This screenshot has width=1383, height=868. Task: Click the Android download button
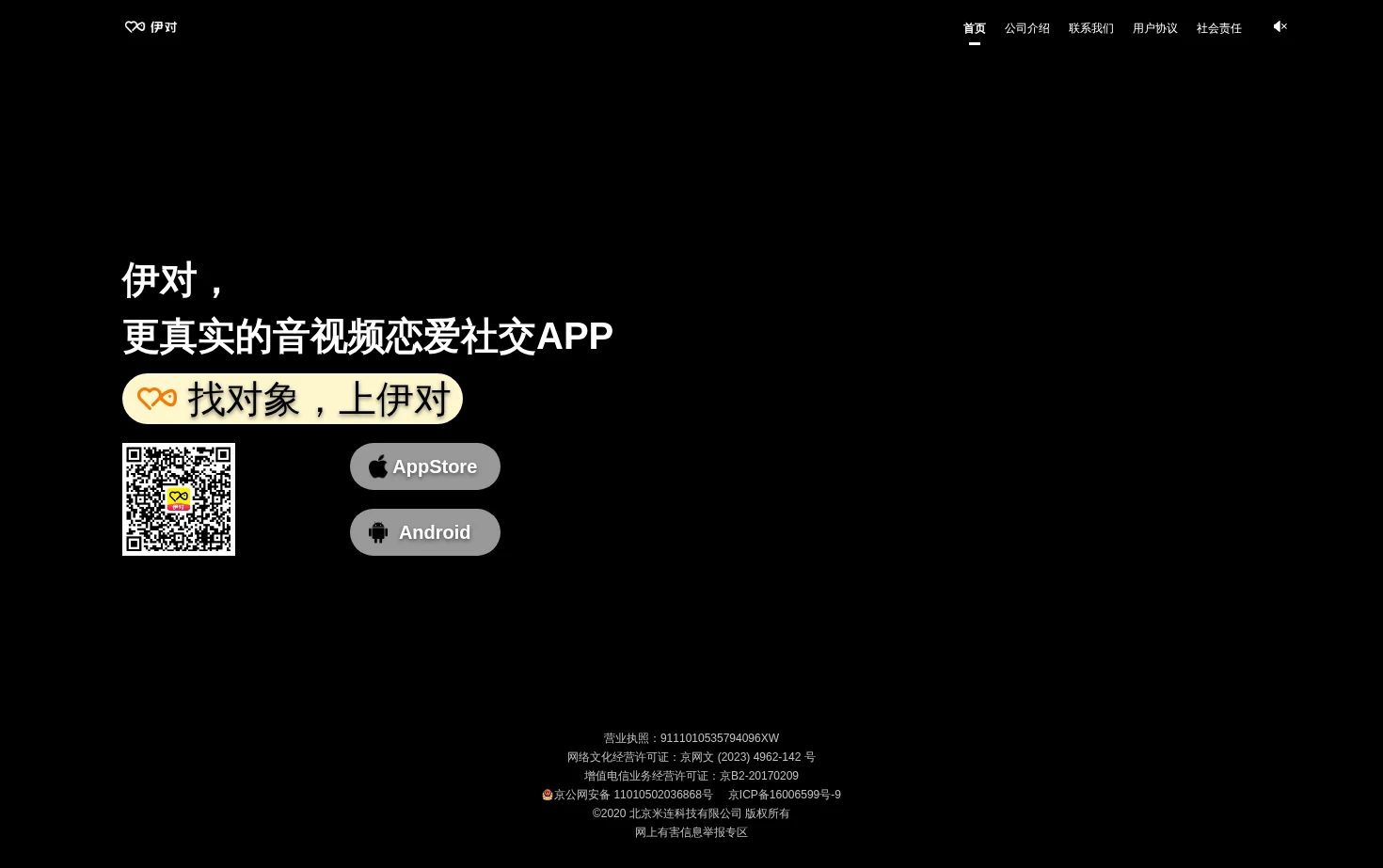pos(425,532)
